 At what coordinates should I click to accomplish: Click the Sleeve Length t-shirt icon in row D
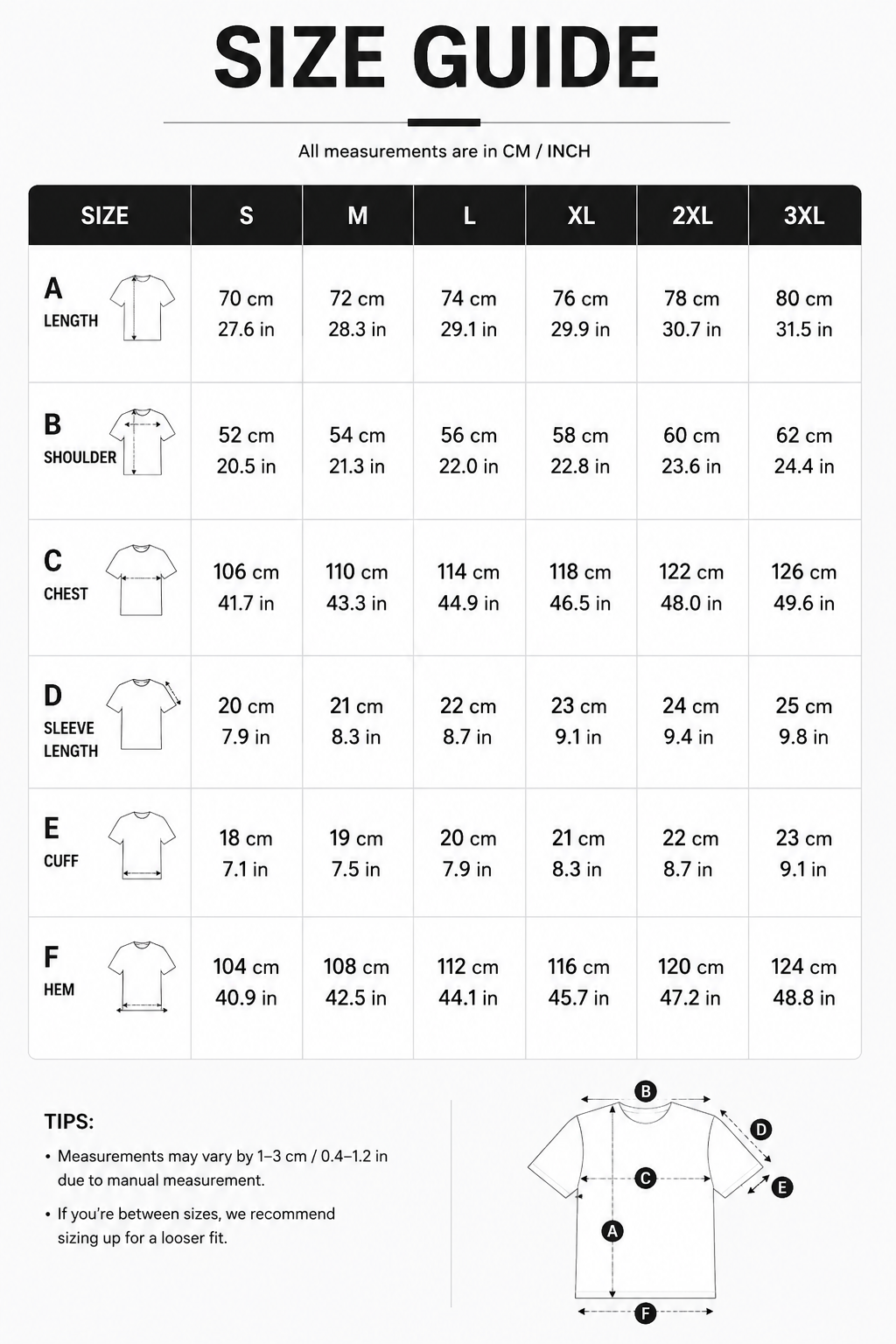coord(143,714)
